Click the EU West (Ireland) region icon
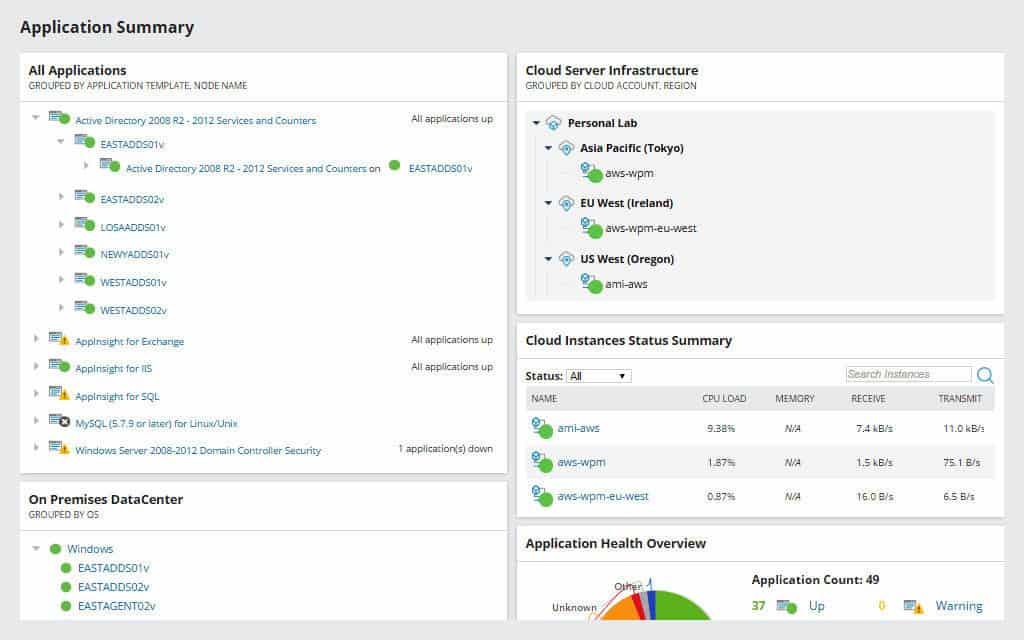Image resolution: width=1024 pixels, height=640 pixels. point(566,203)
